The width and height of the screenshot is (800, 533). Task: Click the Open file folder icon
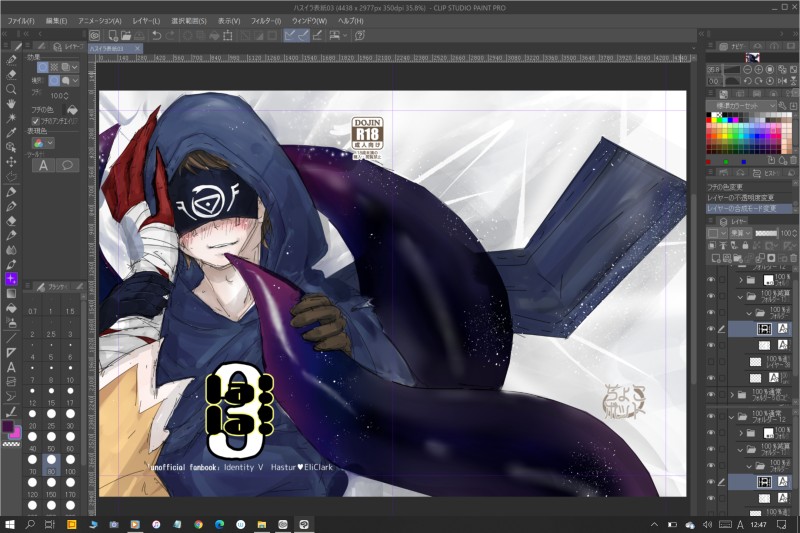point(126,35)
